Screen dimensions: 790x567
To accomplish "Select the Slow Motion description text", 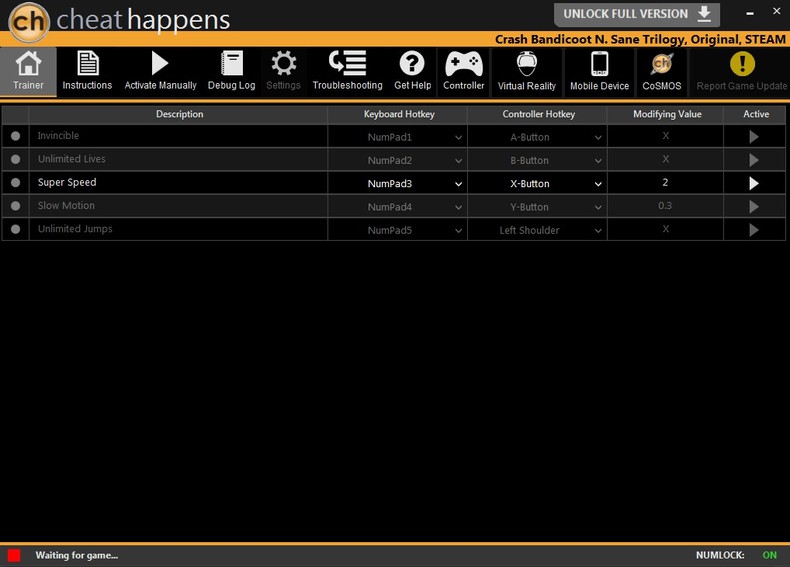I will click(66, 206).
